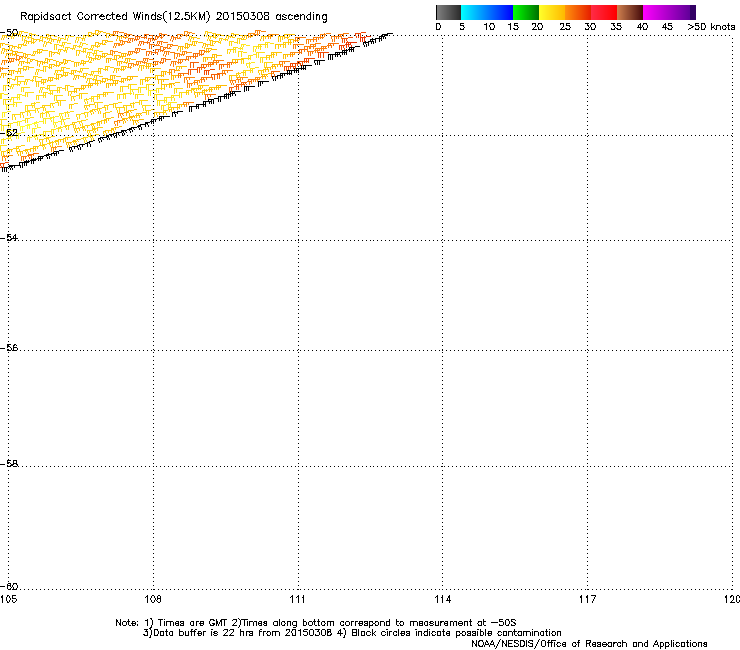Click the chart title 'Rapidscat Corrected Winds(12.5KM)'
The height and width of the screenshot is (650, 740).
point(115,17)
